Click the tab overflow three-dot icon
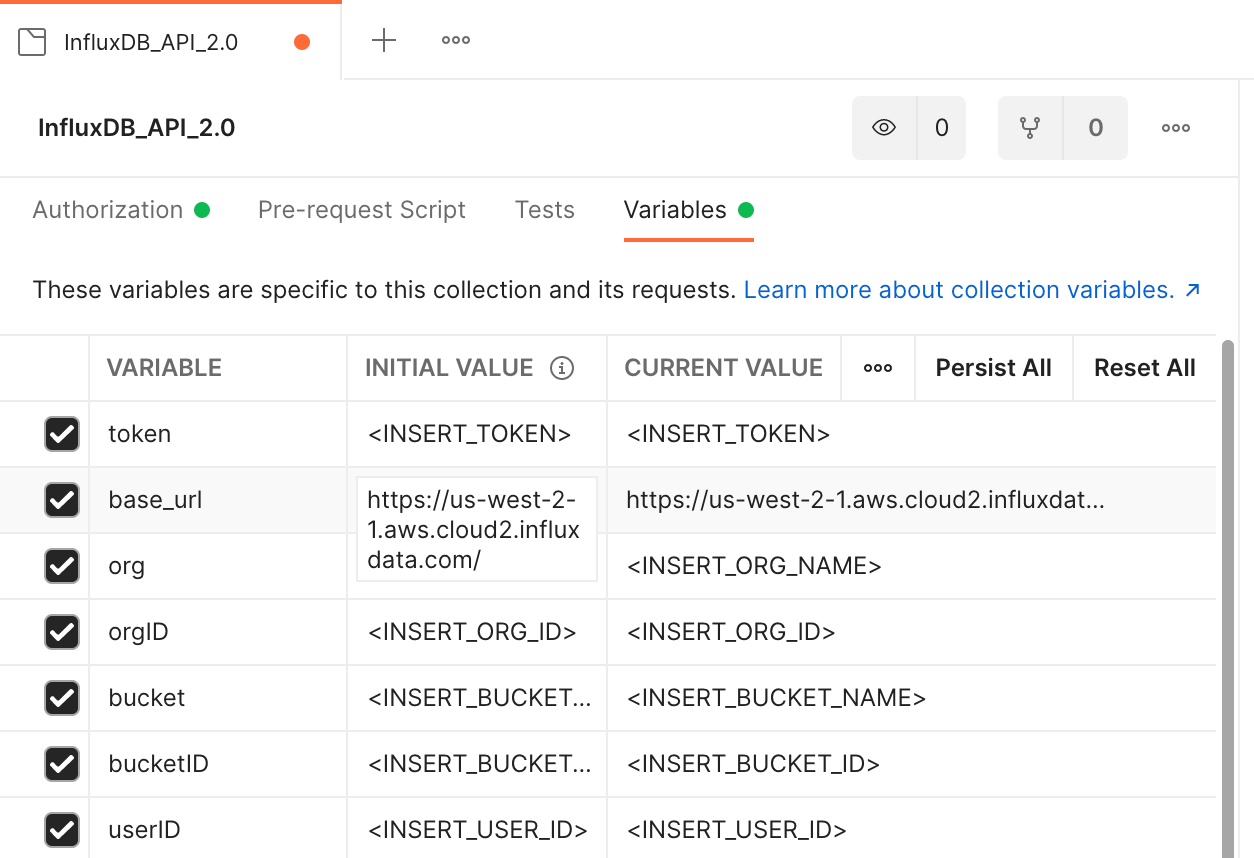The width and height of the screenshot is (1254, 858). click(455, 40)
